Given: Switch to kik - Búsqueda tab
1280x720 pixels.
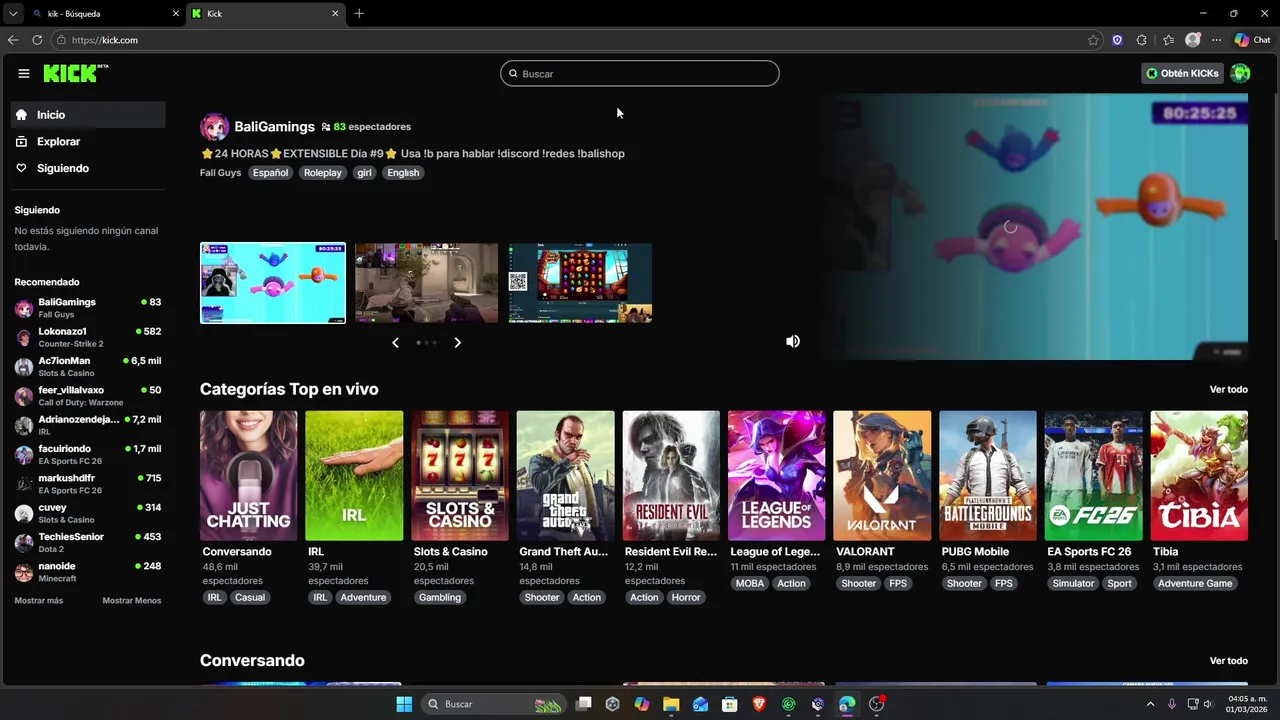Looking at the screenshot, I should point(104,14).
